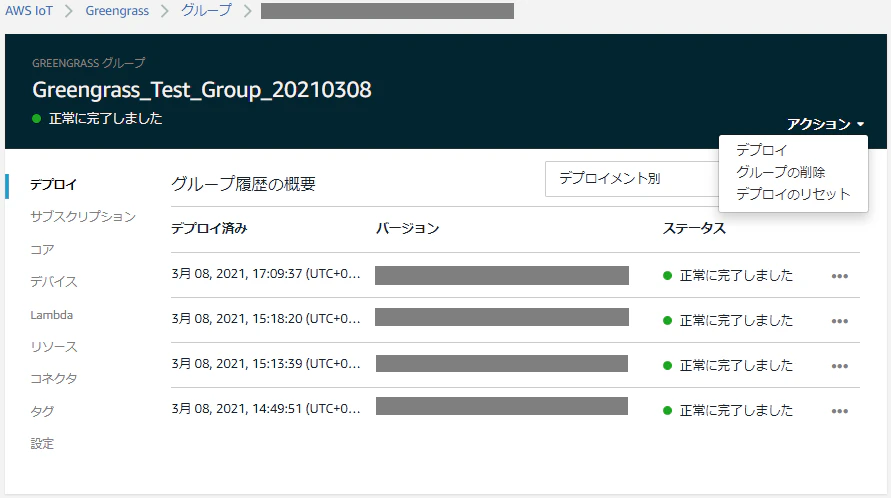
Task: Select the デプロイ sidebar tab
Action: point(53,184)
